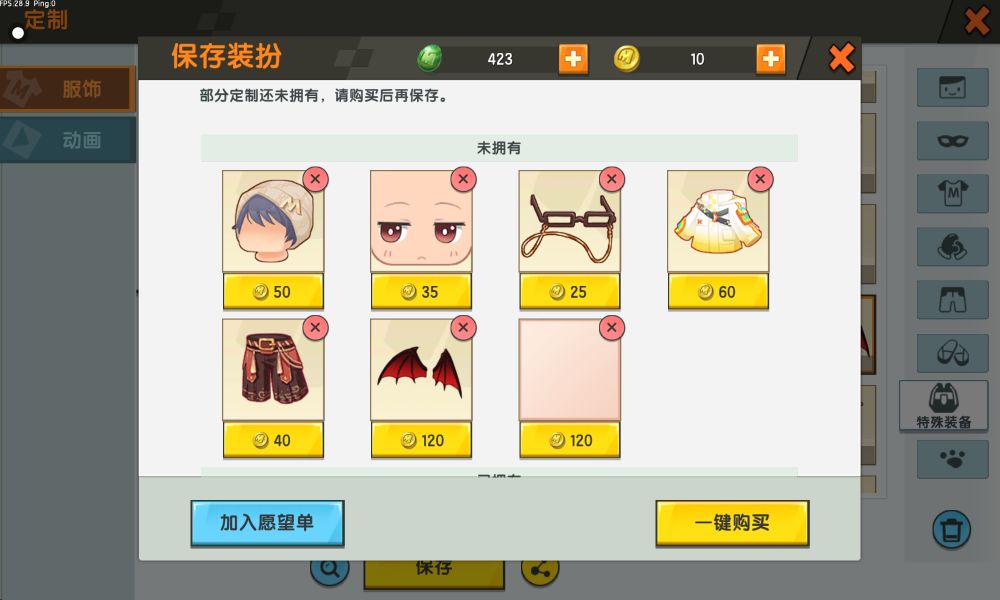
Task: Open the 服饰 clothing tab
Action: click(68, 89)
